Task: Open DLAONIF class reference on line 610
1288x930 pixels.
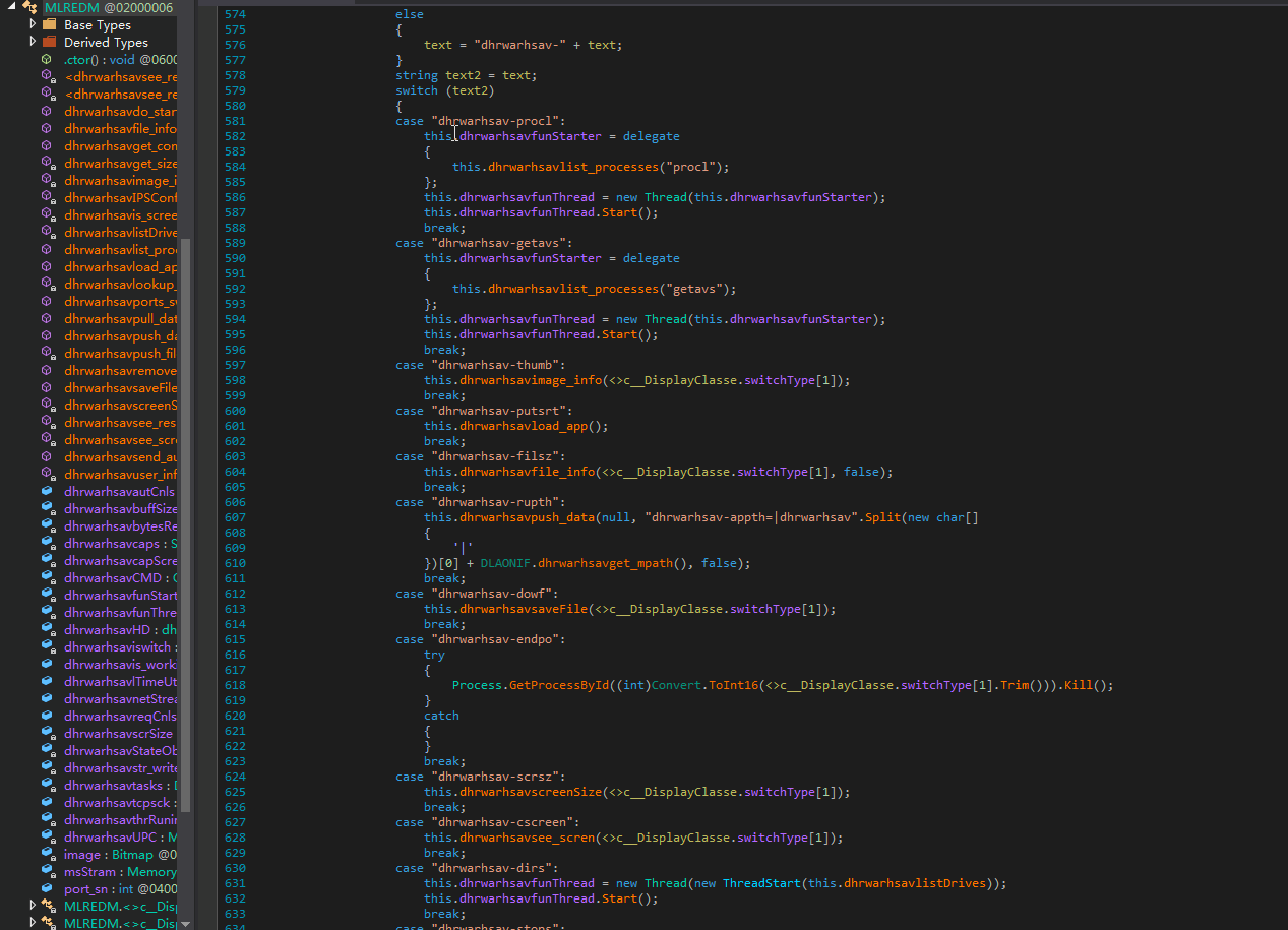Action: 505,563
